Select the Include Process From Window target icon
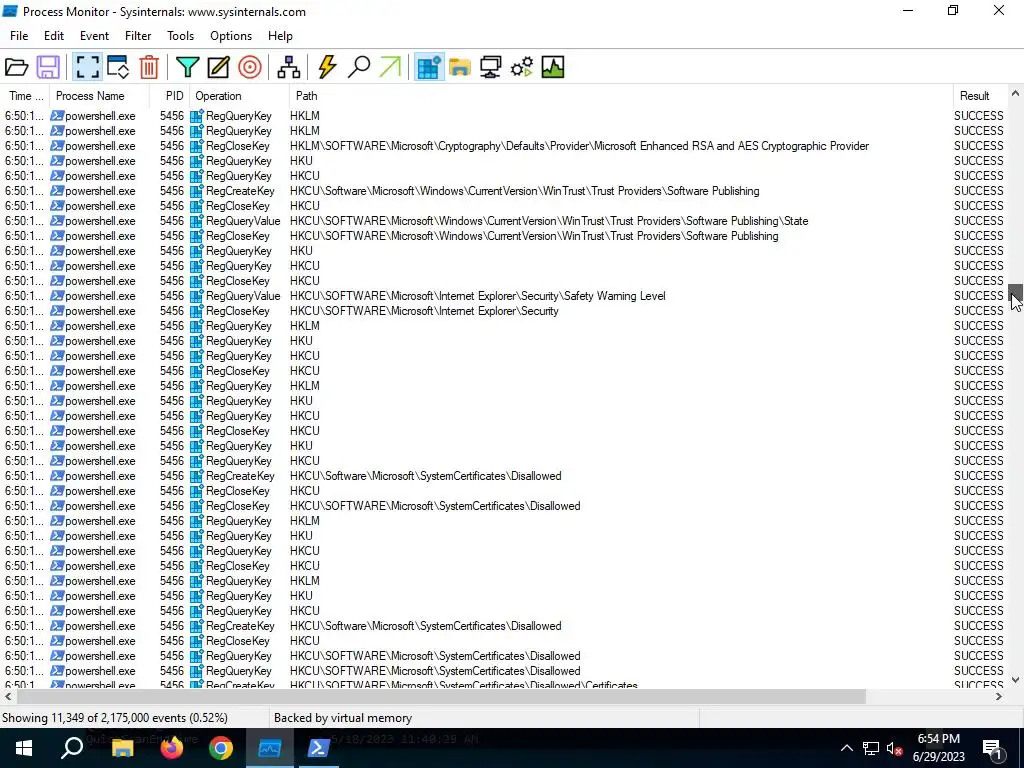 click(249, 67)
